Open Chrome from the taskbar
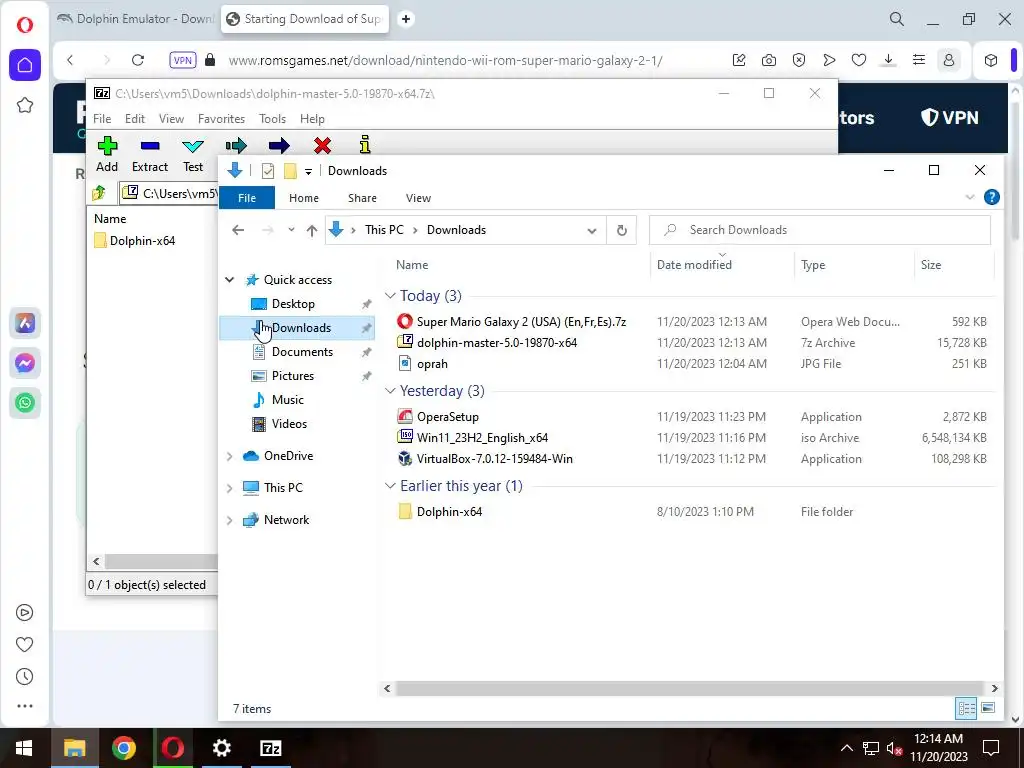The width and height of the screenshot is (1024, 768). pos(123,748)
